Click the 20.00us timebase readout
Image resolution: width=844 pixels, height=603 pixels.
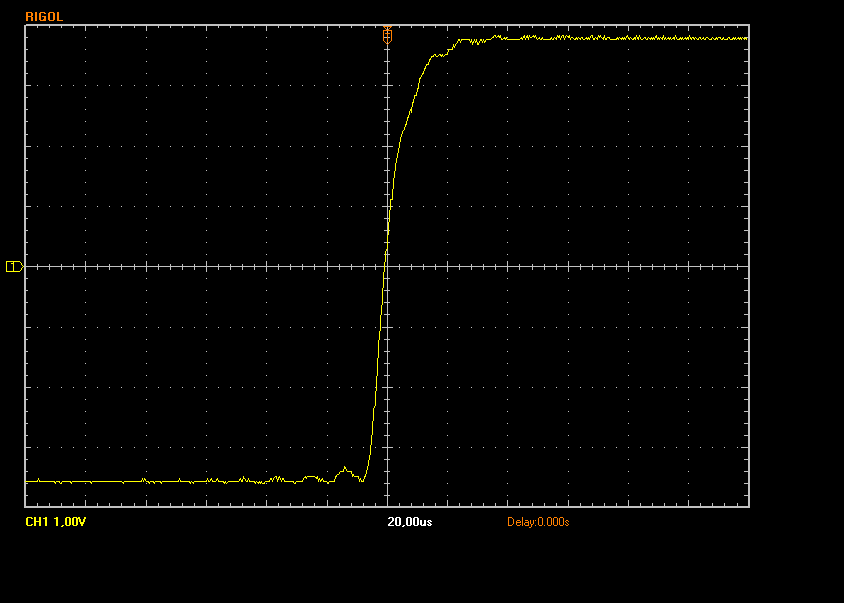[x=410, y=522]
